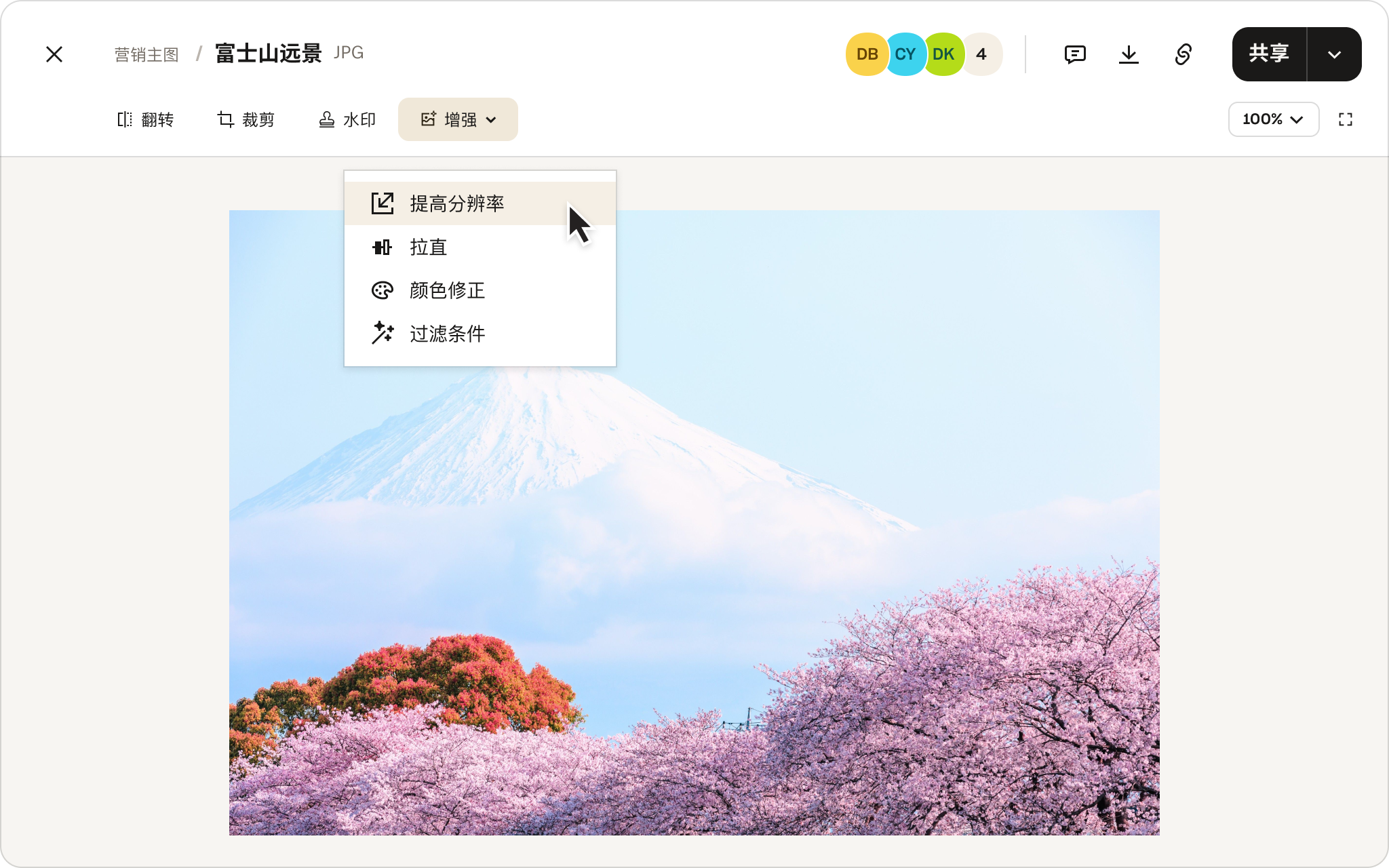
Task: Click the JPG file type label
Action: point(349,53)
